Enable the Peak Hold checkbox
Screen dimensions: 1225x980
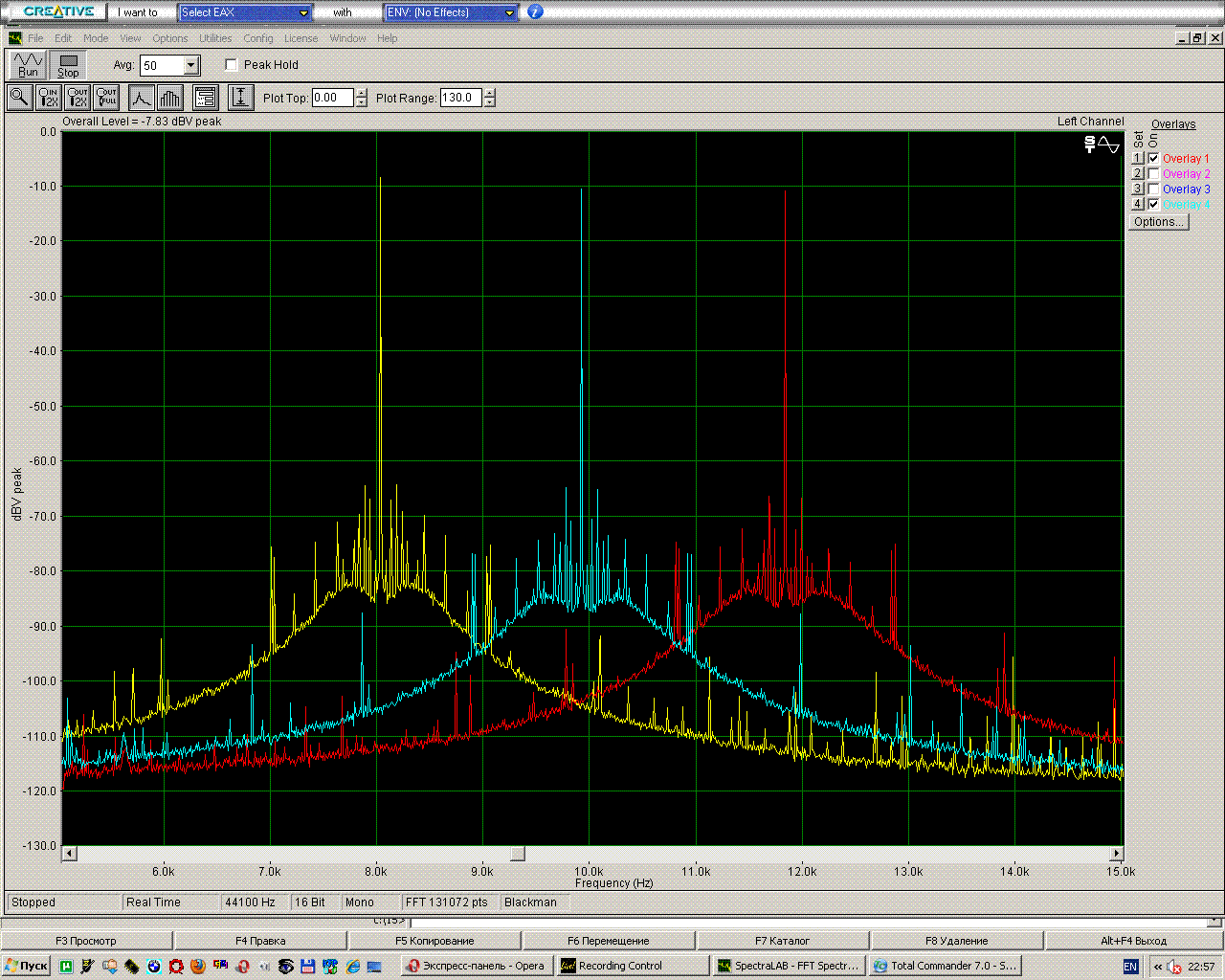click(x=232, y=65)
